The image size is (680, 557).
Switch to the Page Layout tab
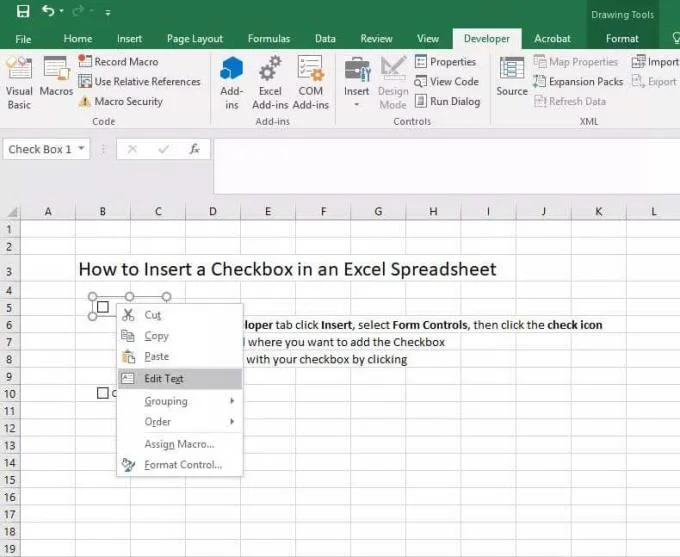[195, 39]
